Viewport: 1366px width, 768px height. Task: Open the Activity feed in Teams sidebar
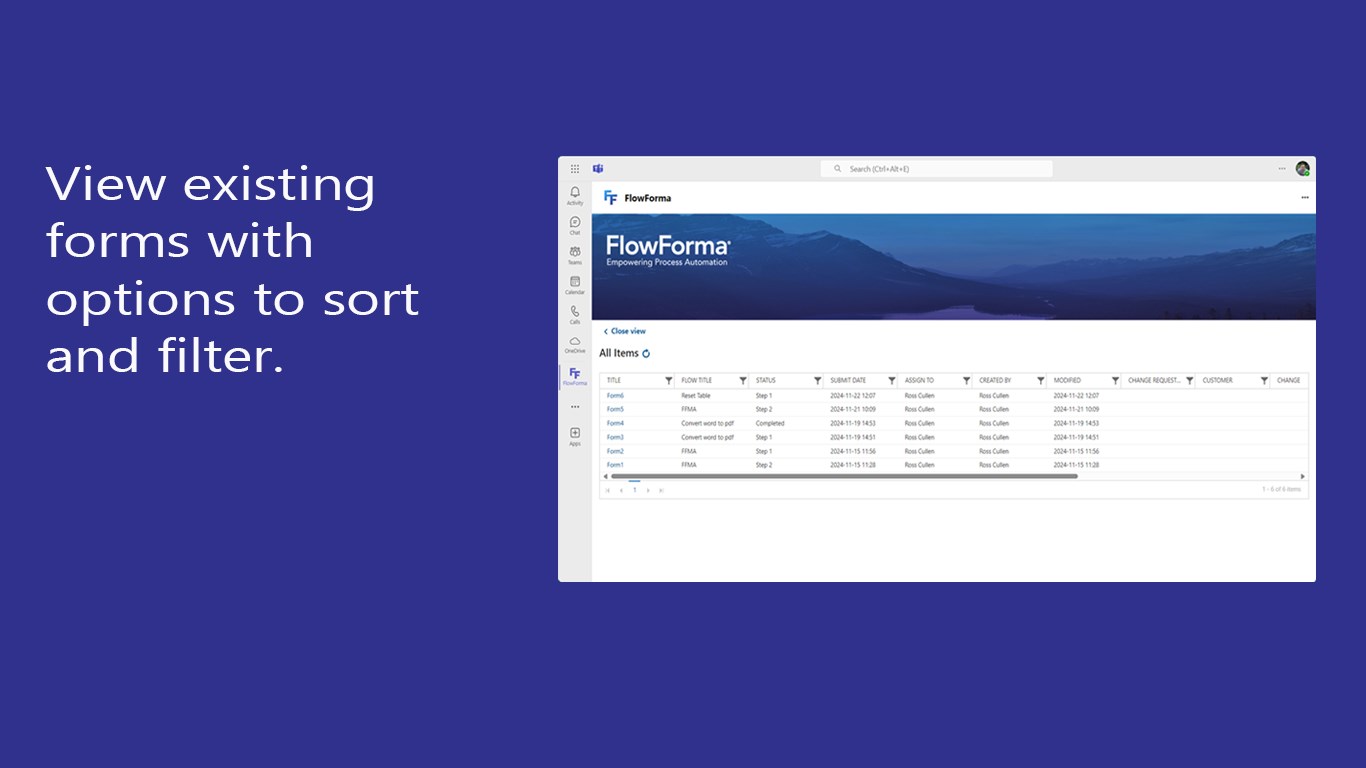[x=575, y=191]
